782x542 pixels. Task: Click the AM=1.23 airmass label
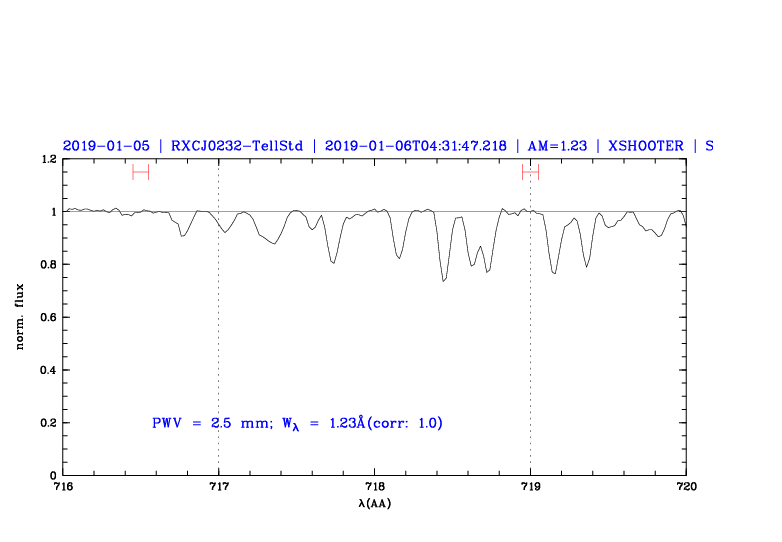point(556,145)
